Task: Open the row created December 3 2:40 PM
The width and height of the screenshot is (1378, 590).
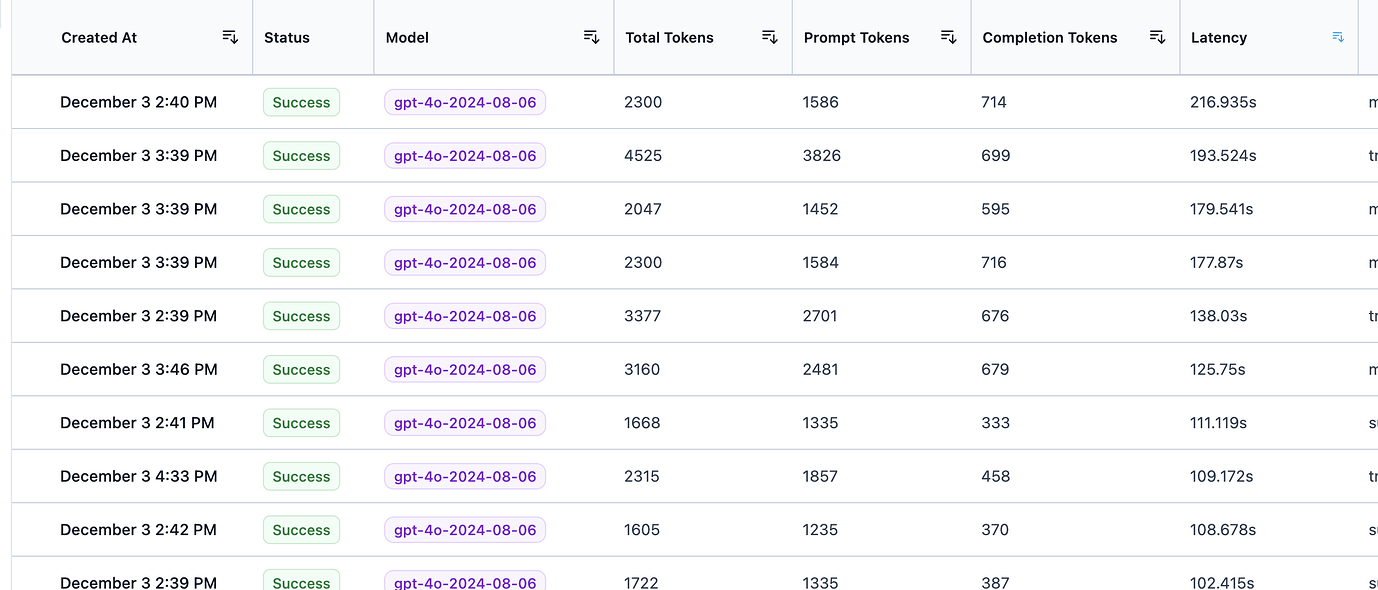Action: (x=138, y=102)
